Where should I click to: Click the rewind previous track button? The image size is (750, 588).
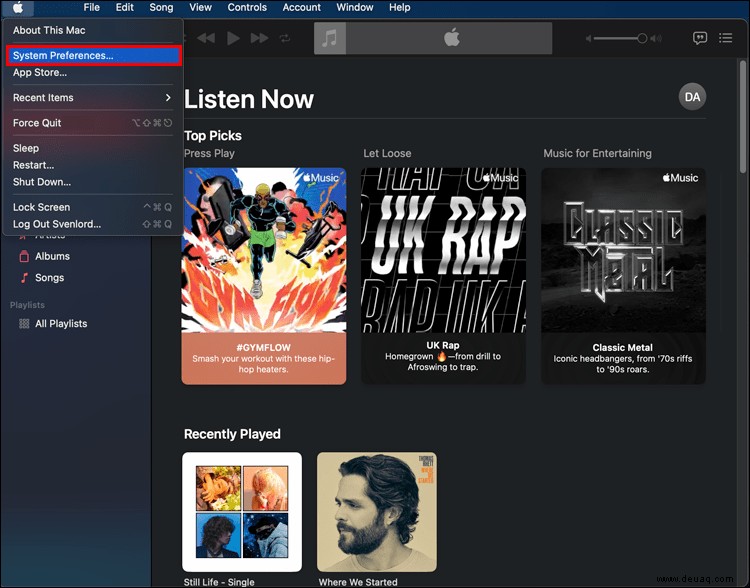click(206, 38)
